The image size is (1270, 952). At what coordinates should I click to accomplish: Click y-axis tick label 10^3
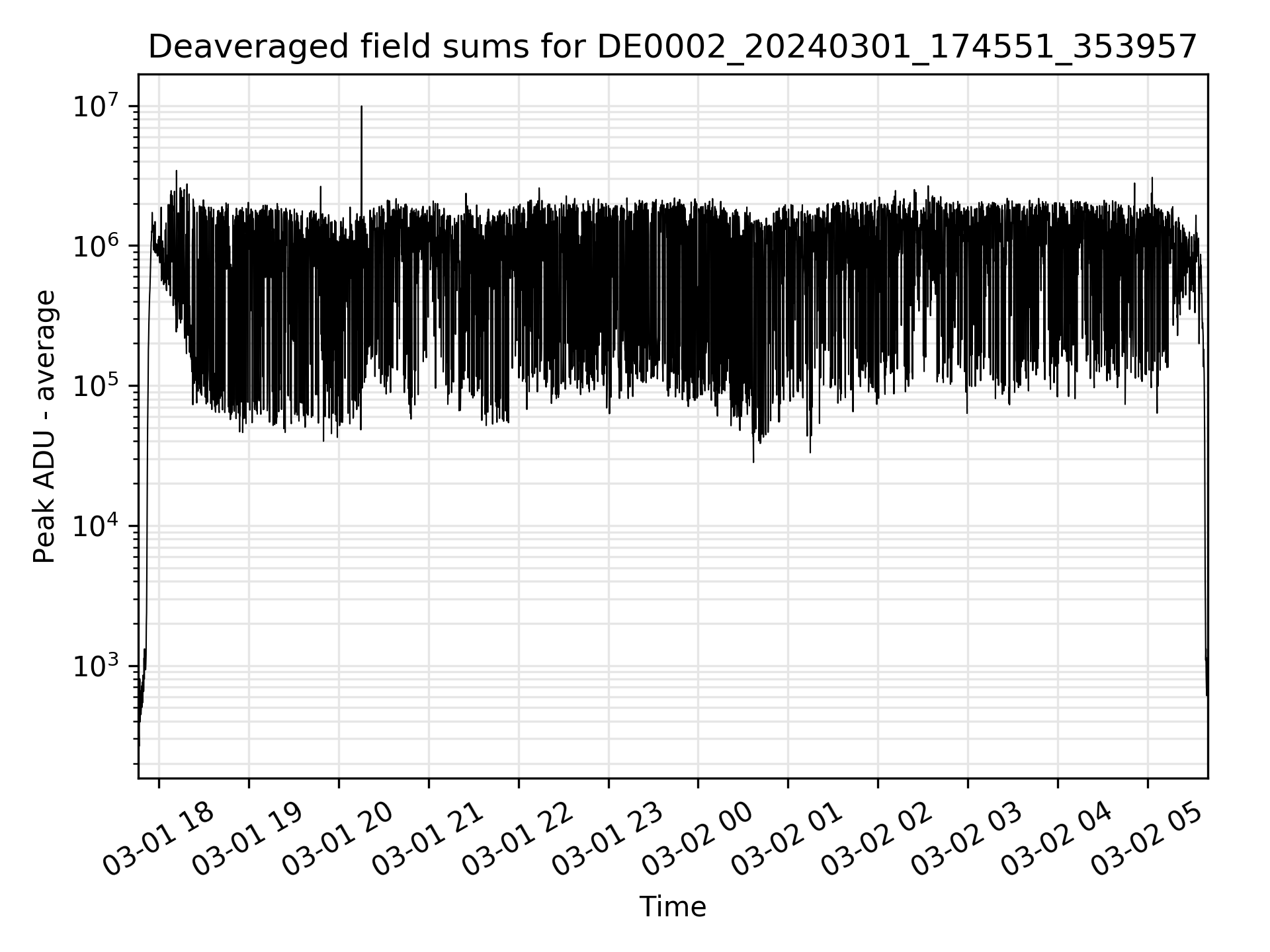coord(97,666)
